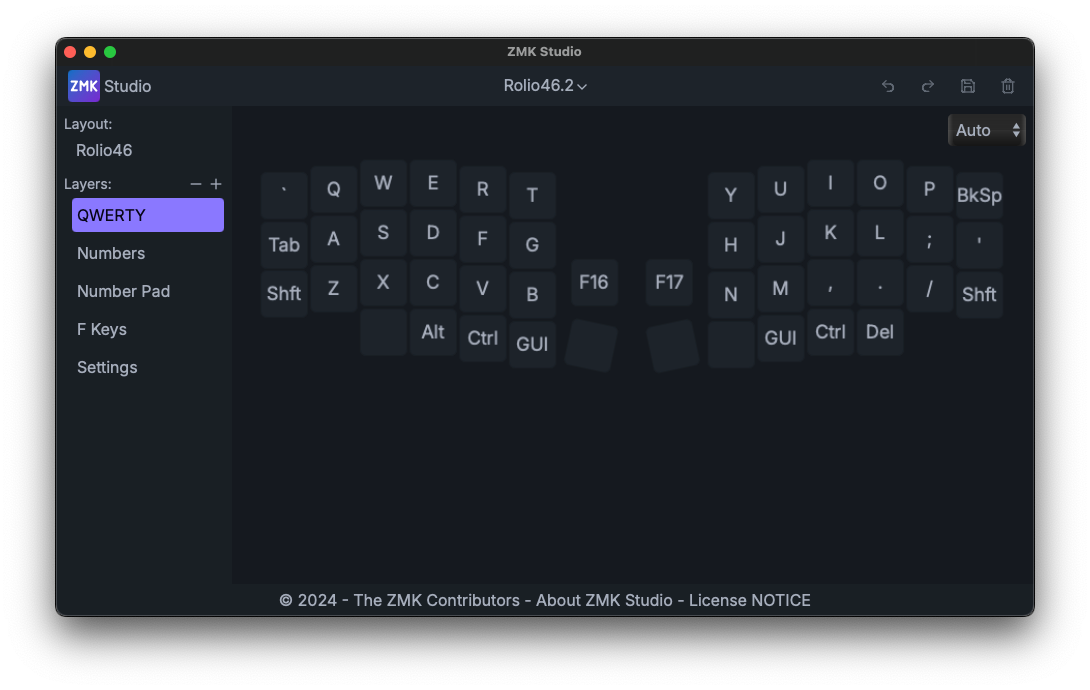Viewport: 1090px width, 690px height.
Task: Select the BkSp key
Action: click(979, 195)
